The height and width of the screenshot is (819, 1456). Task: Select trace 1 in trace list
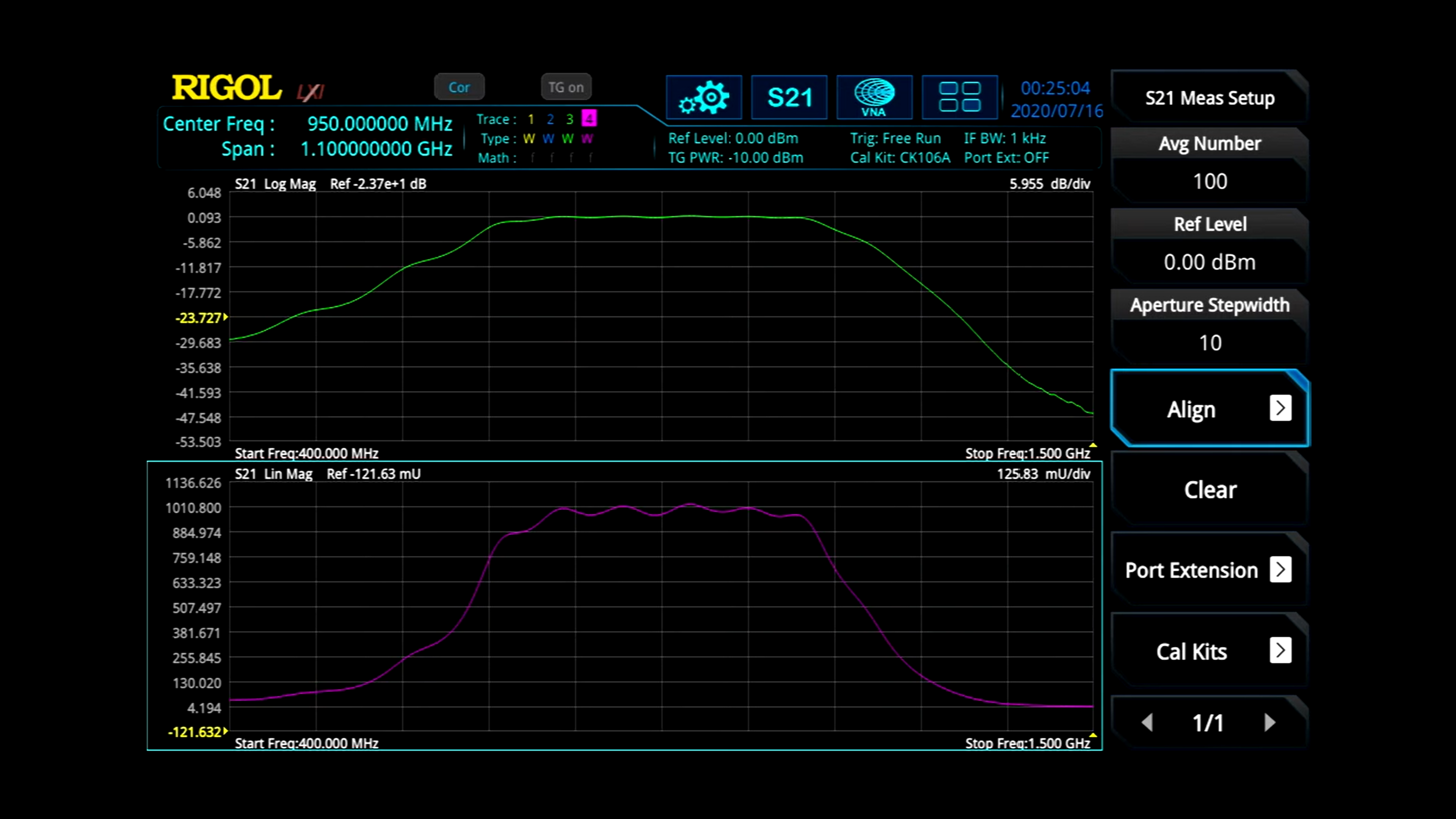(531, 119)
